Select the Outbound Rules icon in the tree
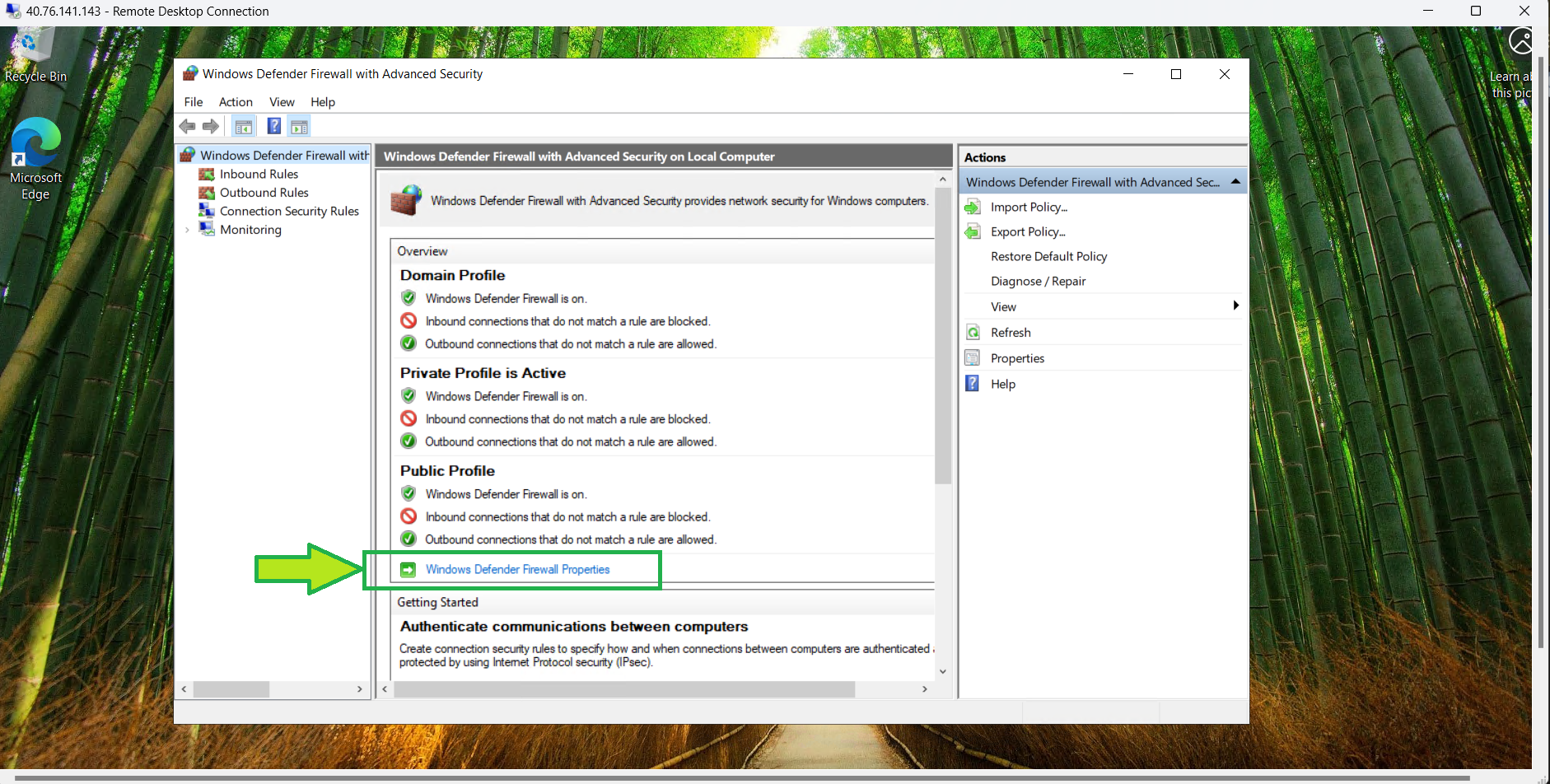1550x784 pixels. (207, 193)
